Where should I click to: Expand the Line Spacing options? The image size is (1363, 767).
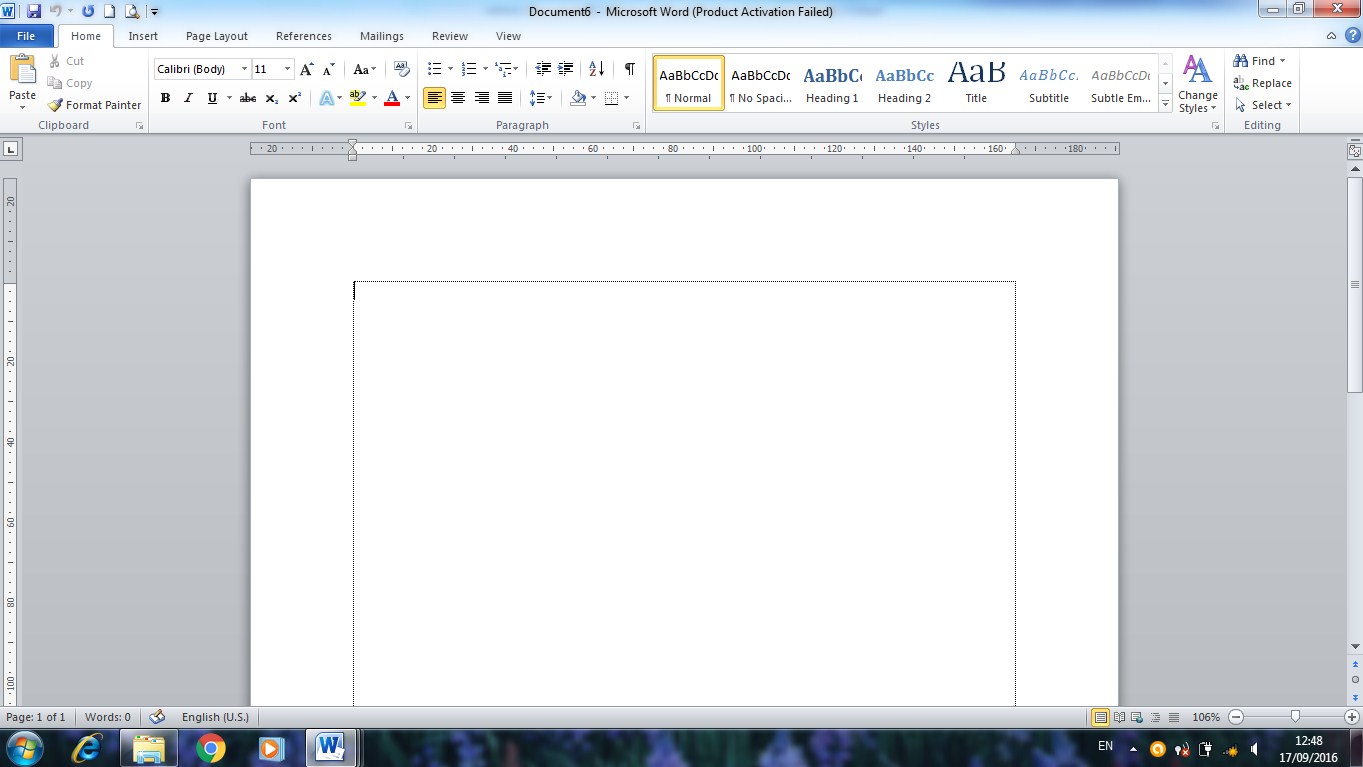(x=548, y=98)
